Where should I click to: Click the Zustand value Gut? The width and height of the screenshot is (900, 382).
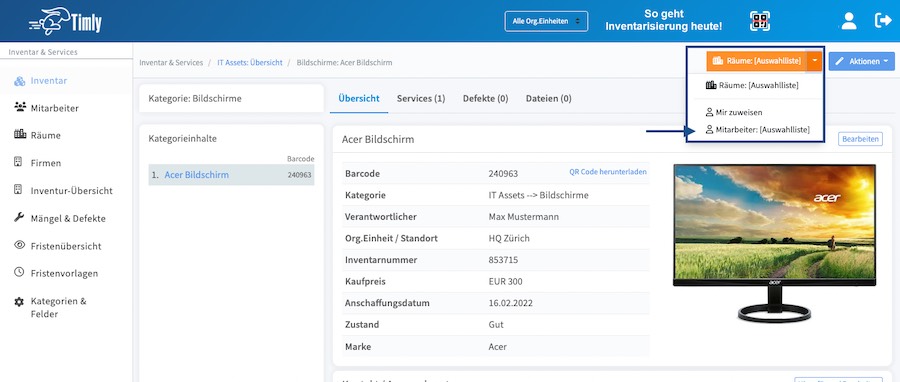pos(496,325)
